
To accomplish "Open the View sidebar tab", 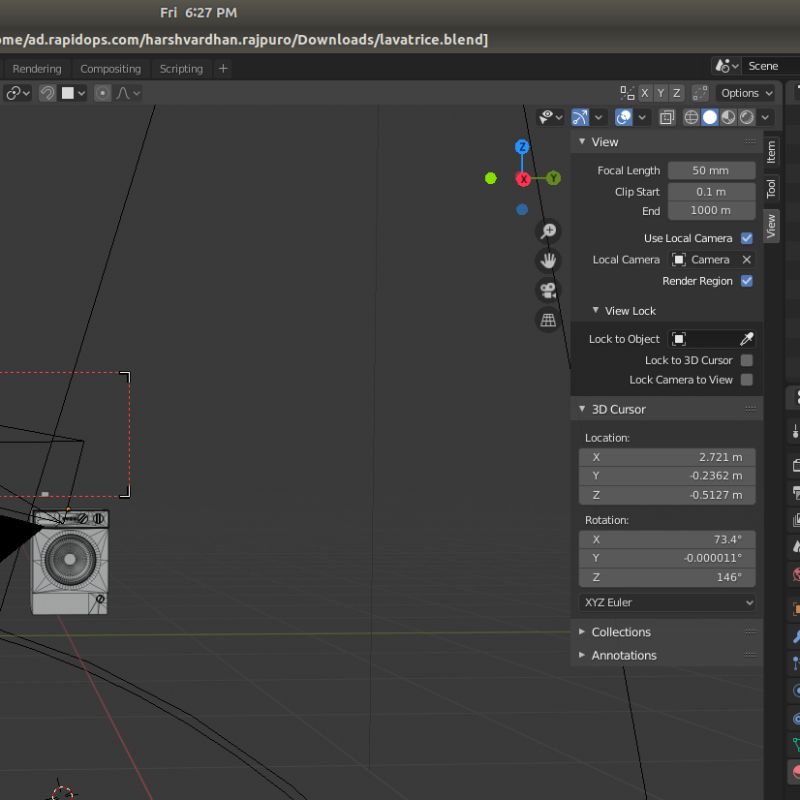I will click(771, 226).
